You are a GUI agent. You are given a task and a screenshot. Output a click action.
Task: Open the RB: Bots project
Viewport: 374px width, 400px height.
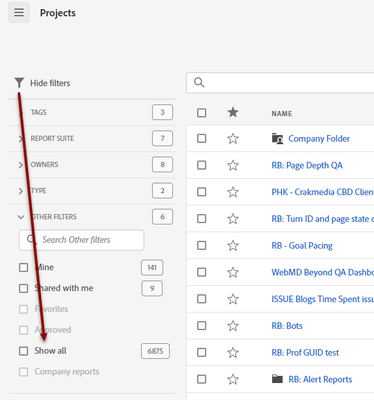(287, 326)
